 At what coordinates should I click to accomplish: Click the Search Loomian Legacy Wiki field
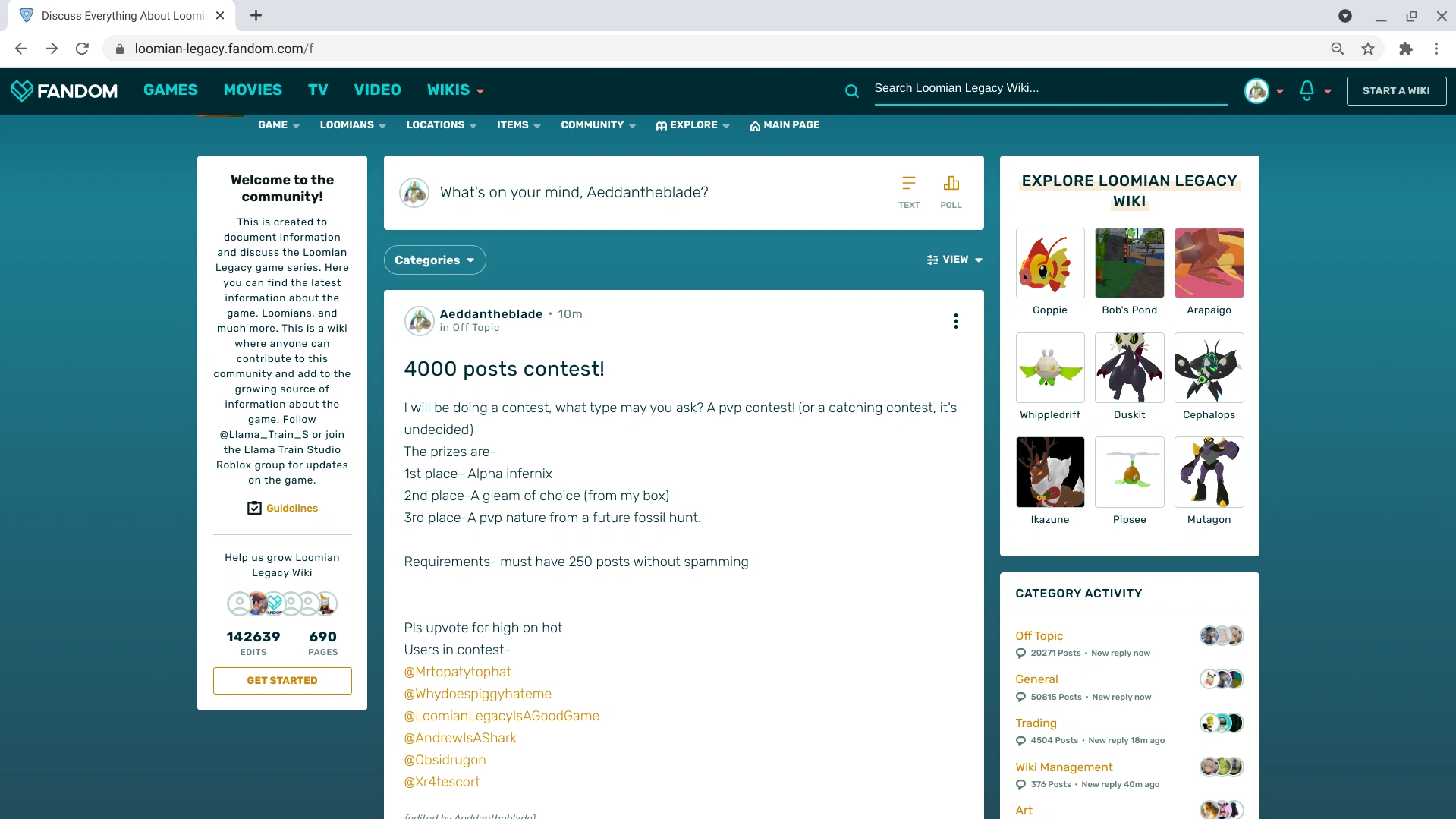click(x=1051, y=88)
